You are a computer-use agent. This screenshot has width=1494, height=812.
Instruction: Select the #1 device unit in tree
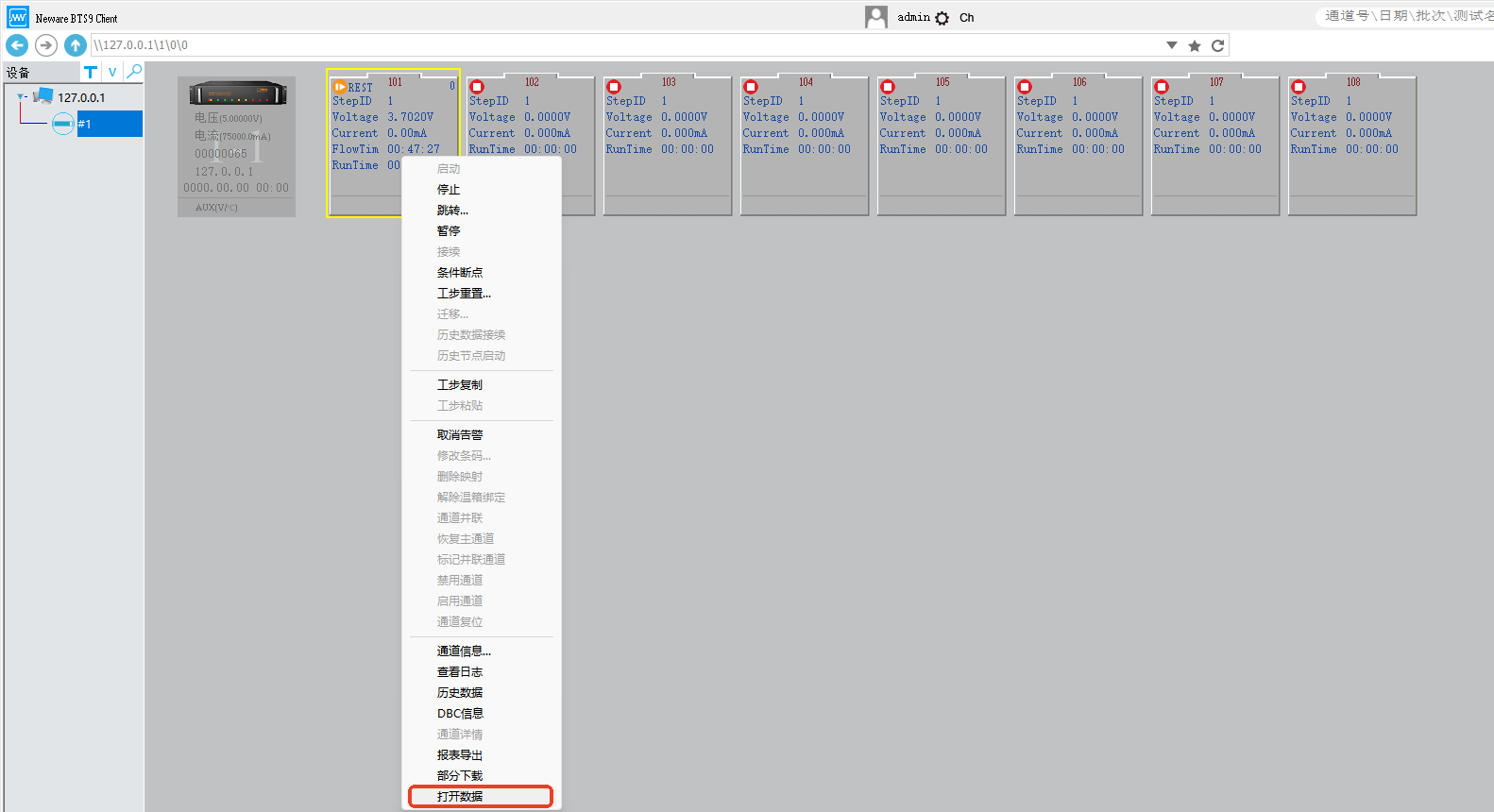[x=109, y=124]
